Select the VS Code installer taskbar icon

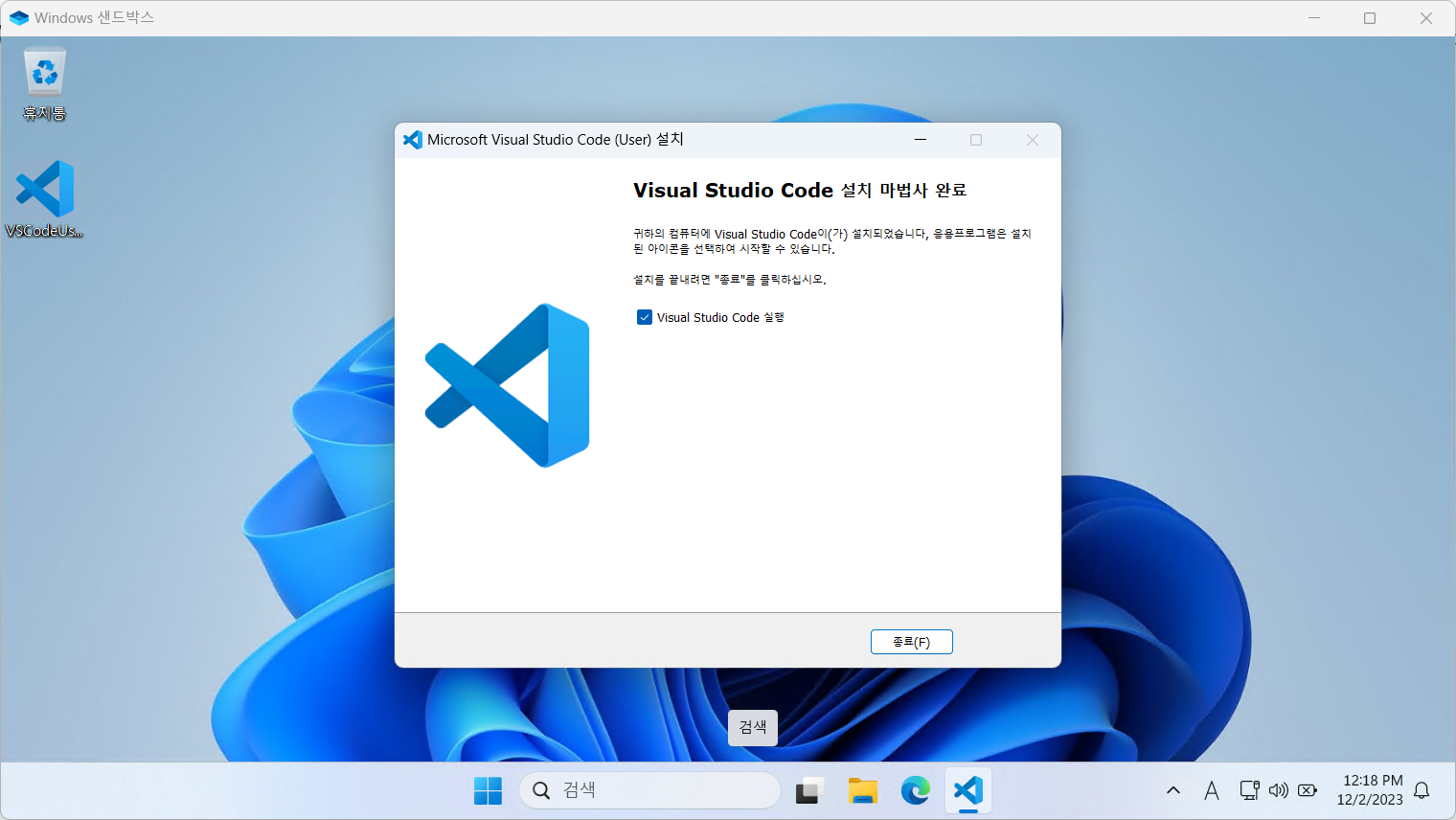(x=968, y=790)
